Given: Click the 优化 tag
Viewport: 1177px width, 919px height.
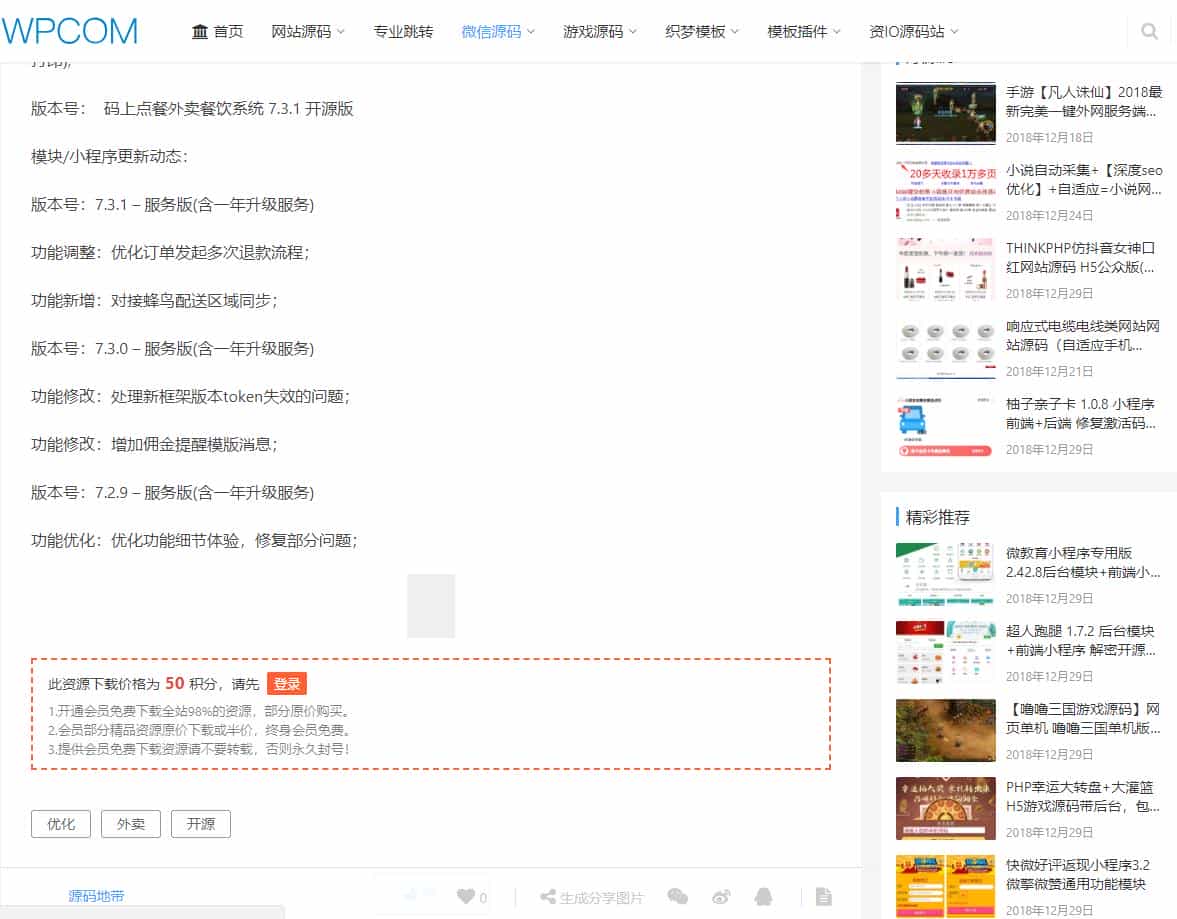Looking at the screenshot, I should point(60,824).
